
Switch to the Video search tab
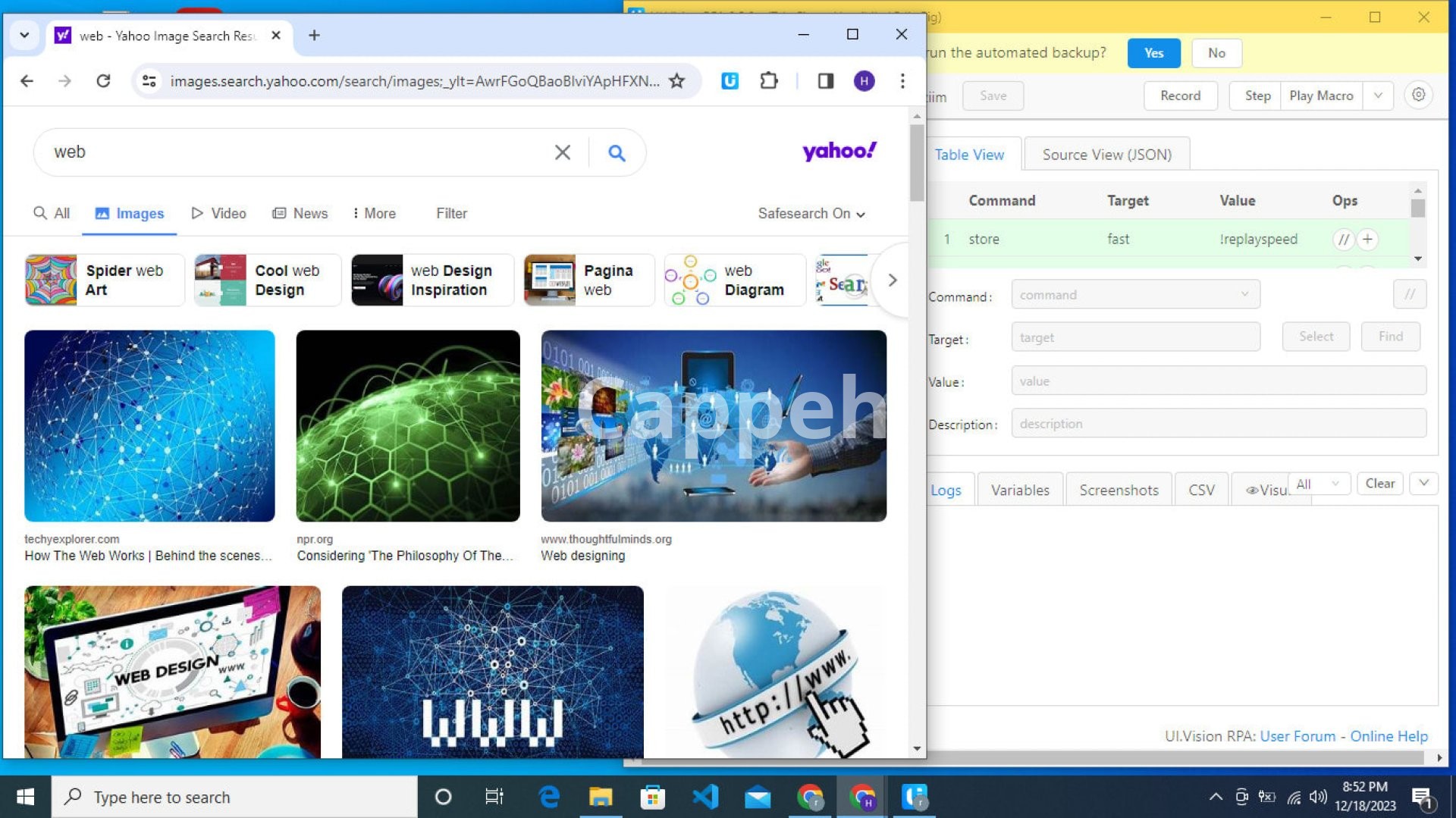218,214
